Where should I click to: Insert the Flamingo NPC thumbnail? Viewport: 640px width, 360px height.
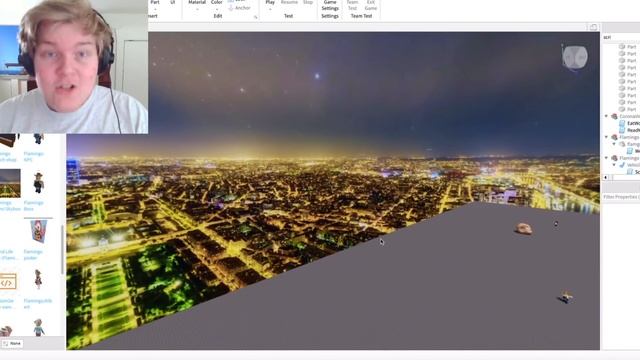coord(38,139)
